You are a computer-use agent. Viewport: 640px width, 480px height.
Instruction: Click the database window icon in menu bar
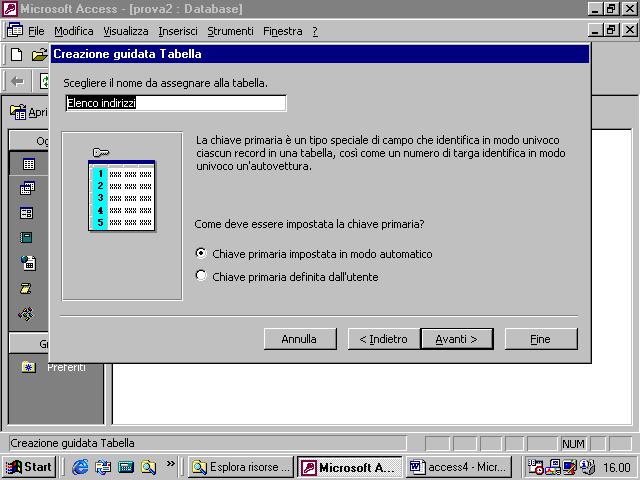pos(15,30)
